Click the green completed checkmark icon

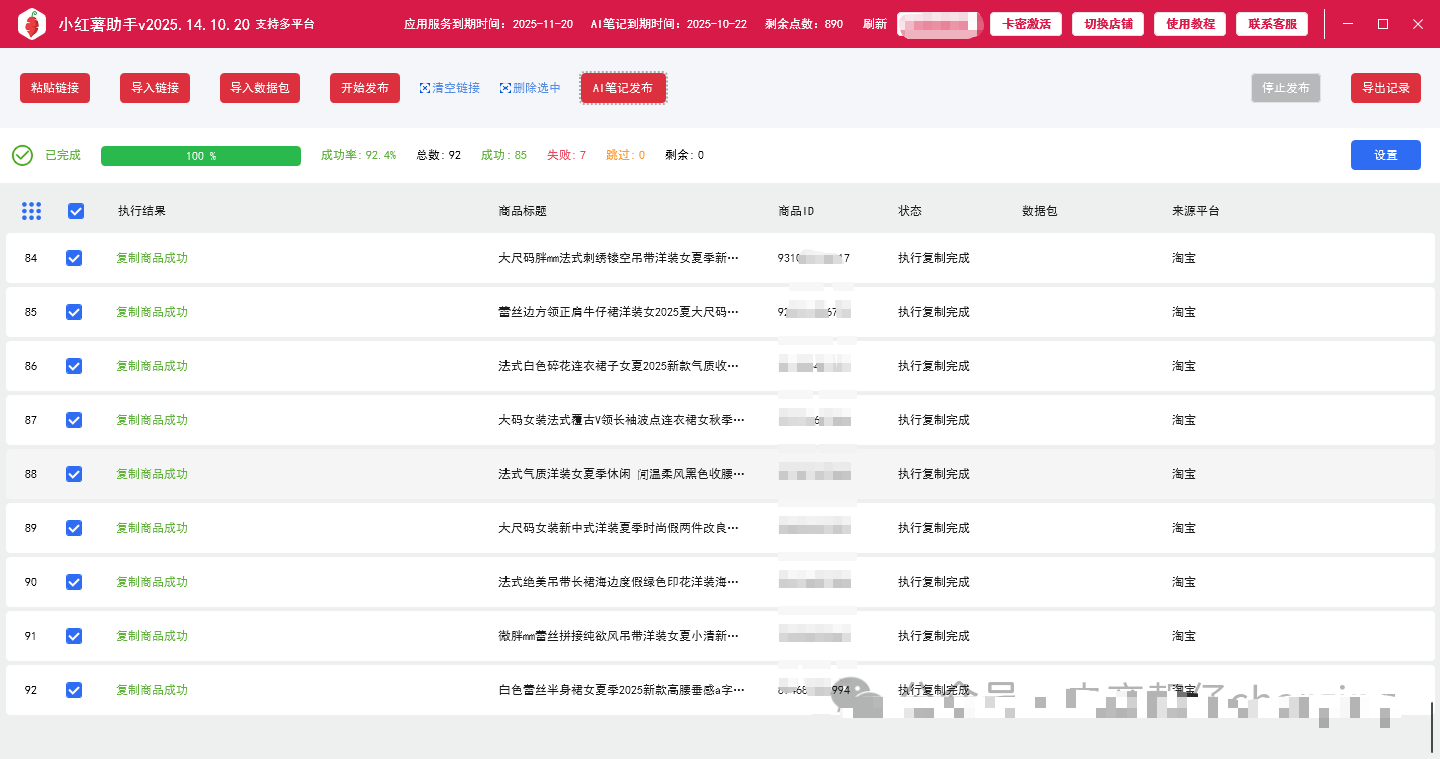[x=22, y=156]
